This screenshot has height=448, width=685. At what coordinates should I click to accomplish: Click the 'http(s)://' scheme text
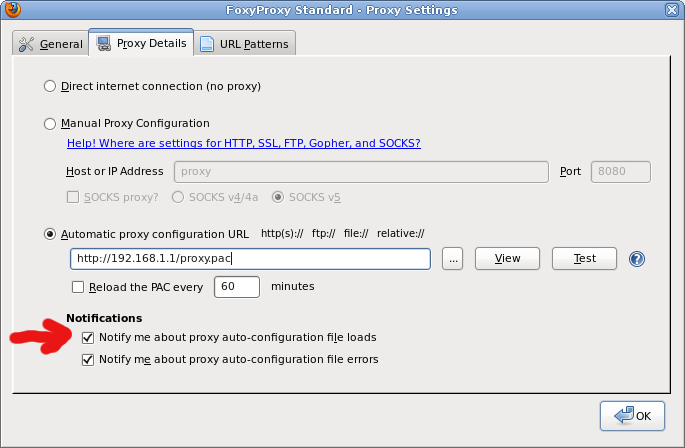(282, 234)
